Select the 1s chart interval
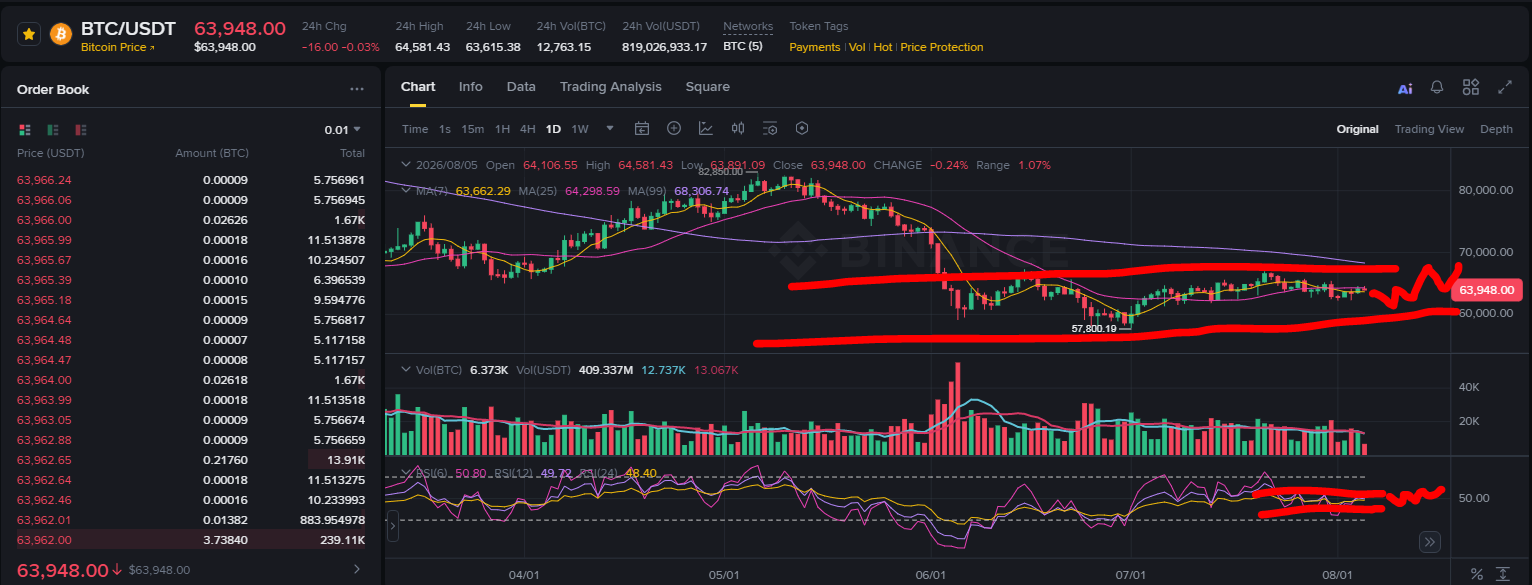The height and width of the screenshot is (585, 1532). (x=445, y=129)
